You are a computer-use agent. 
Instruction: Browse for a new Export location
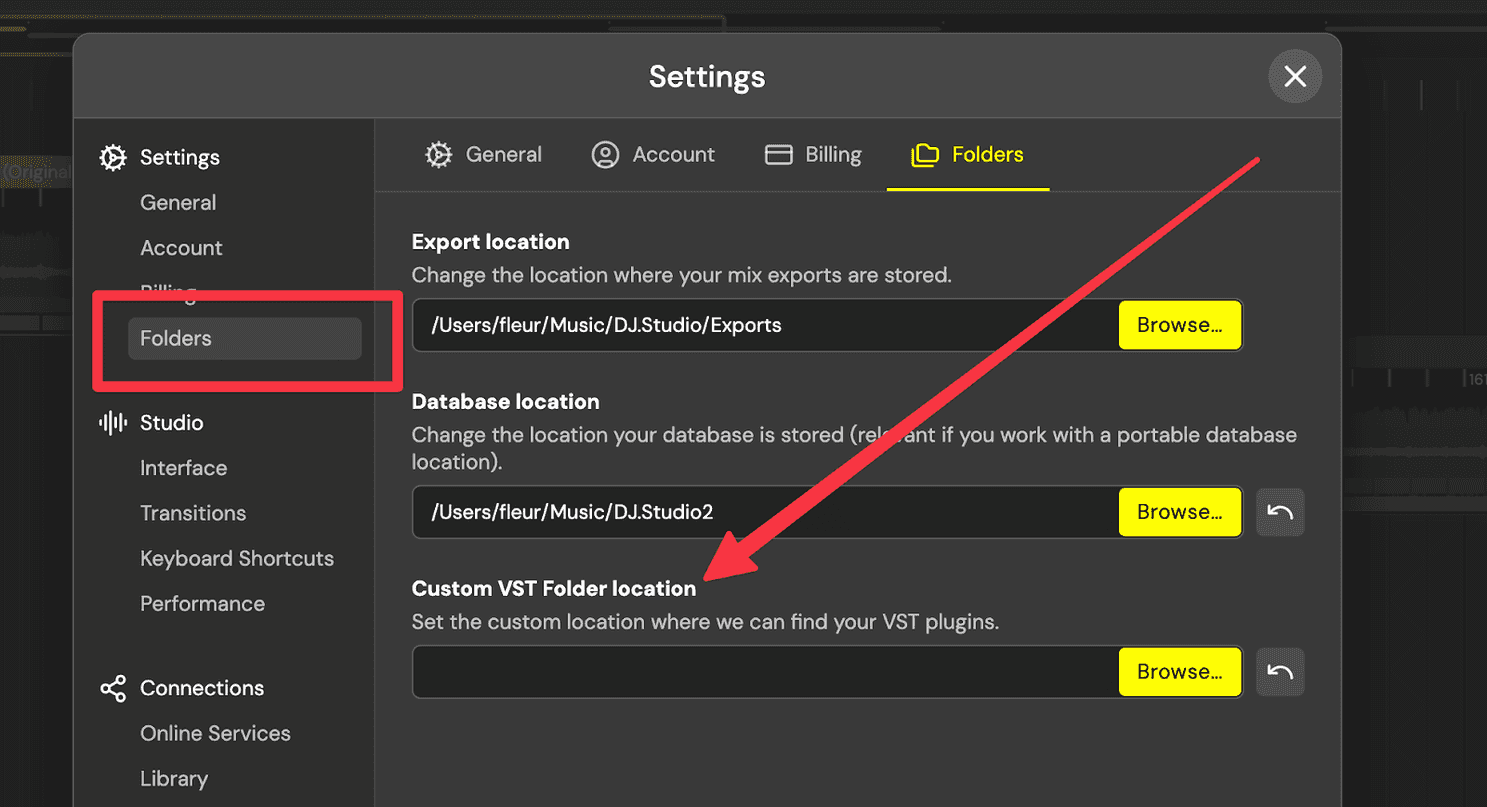1180,325
